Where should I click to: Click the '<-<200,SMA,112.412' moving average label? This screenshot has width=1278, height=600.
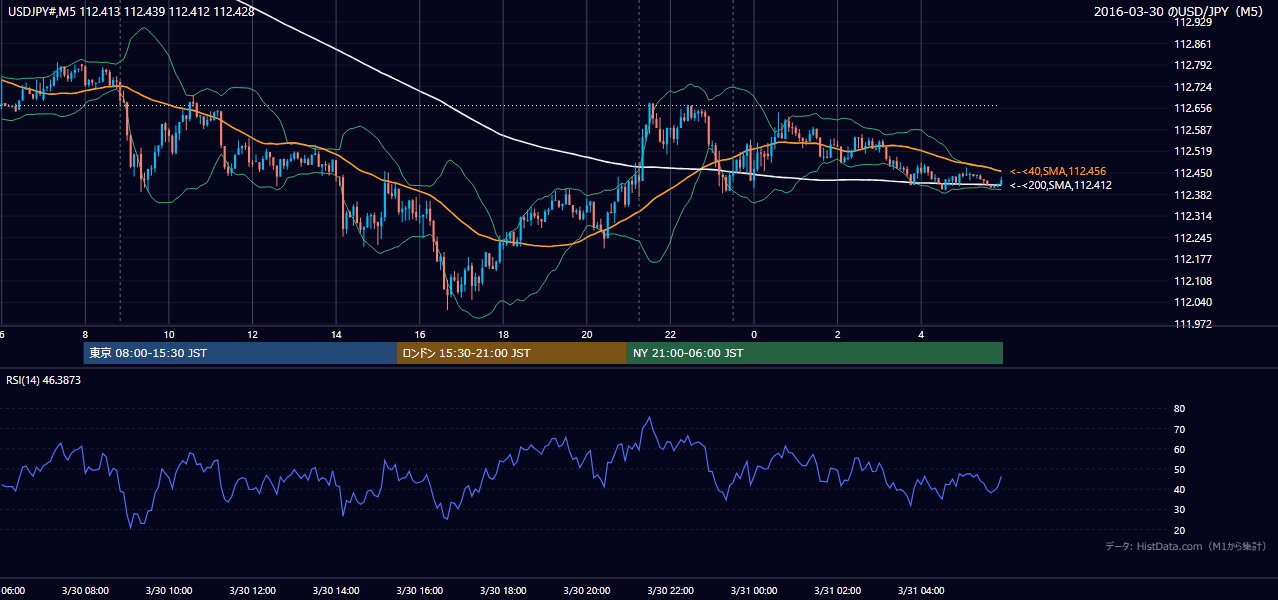(x=1061, y=185)
